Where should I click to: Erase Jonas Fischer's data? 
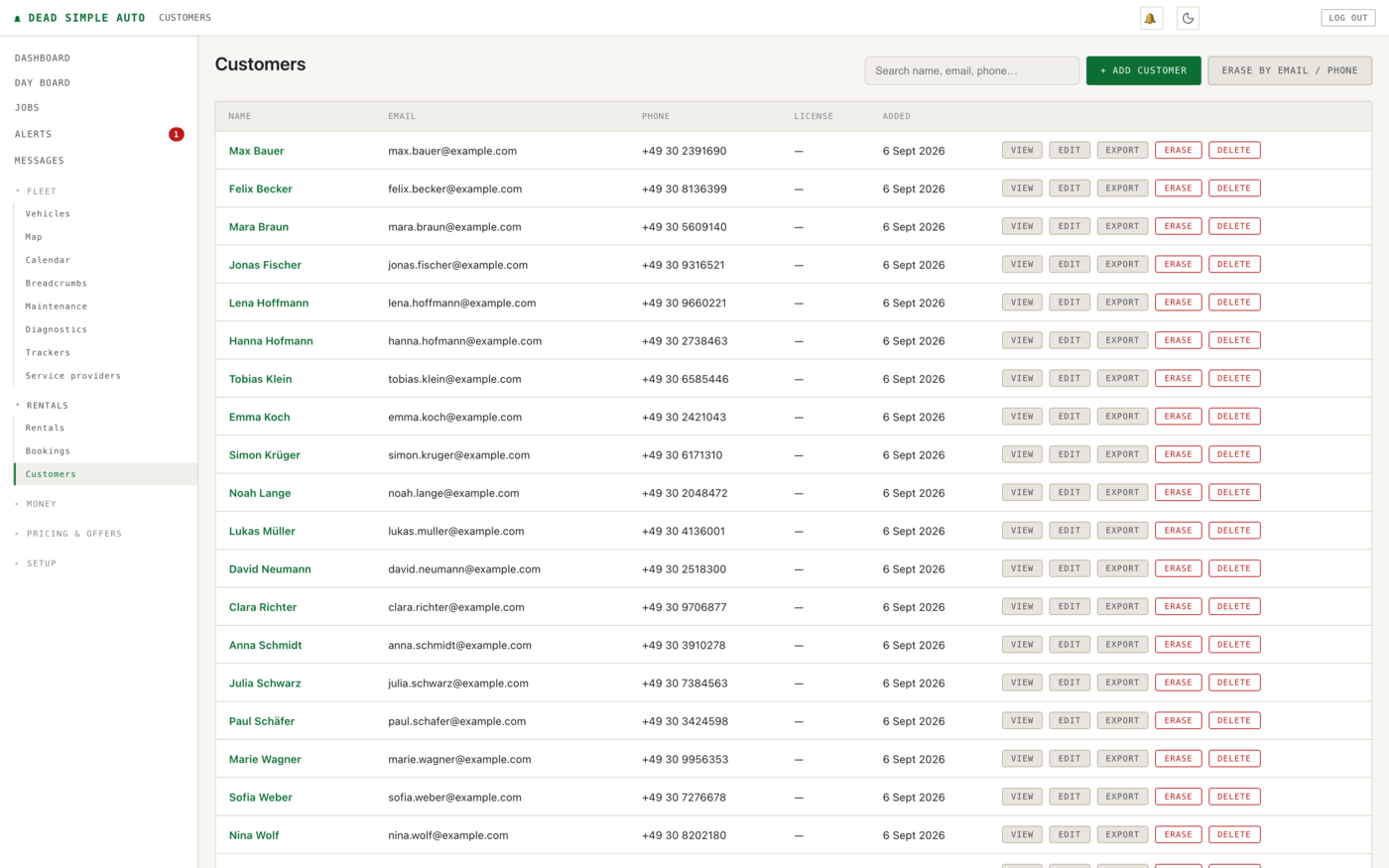coord(1179,264)
